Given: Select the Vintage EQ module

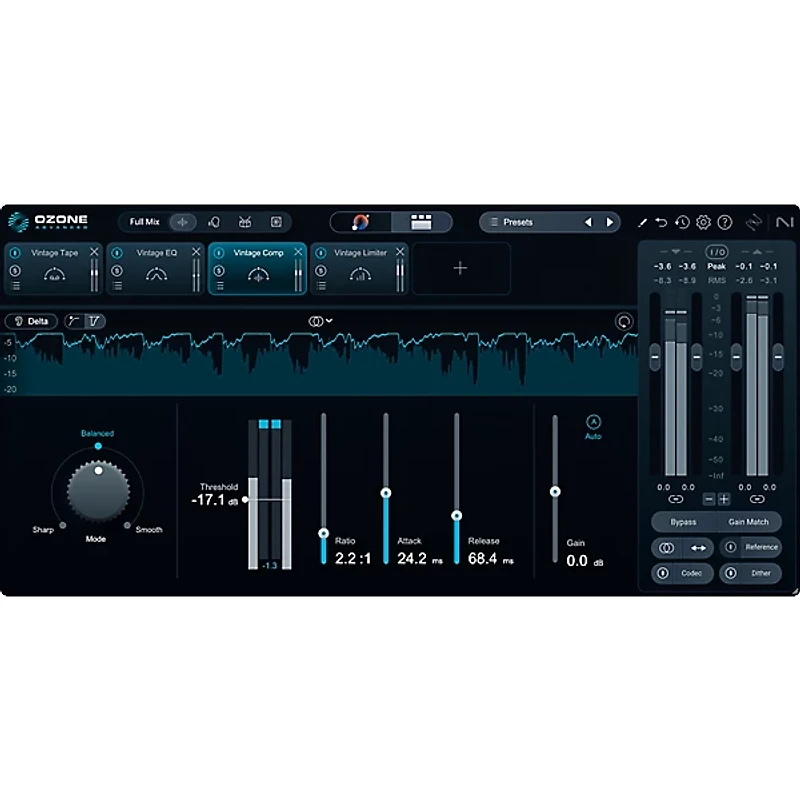Looking at the screenshot, I should (156, 268).
